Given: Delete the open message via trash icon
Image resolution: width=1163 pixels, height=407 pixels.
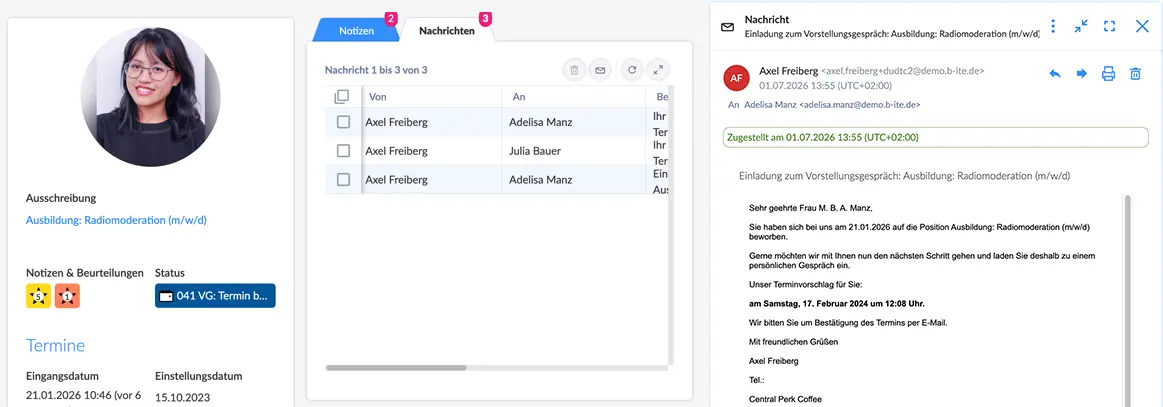Looking at the screenshot, I should click(x=1135, y=73).
